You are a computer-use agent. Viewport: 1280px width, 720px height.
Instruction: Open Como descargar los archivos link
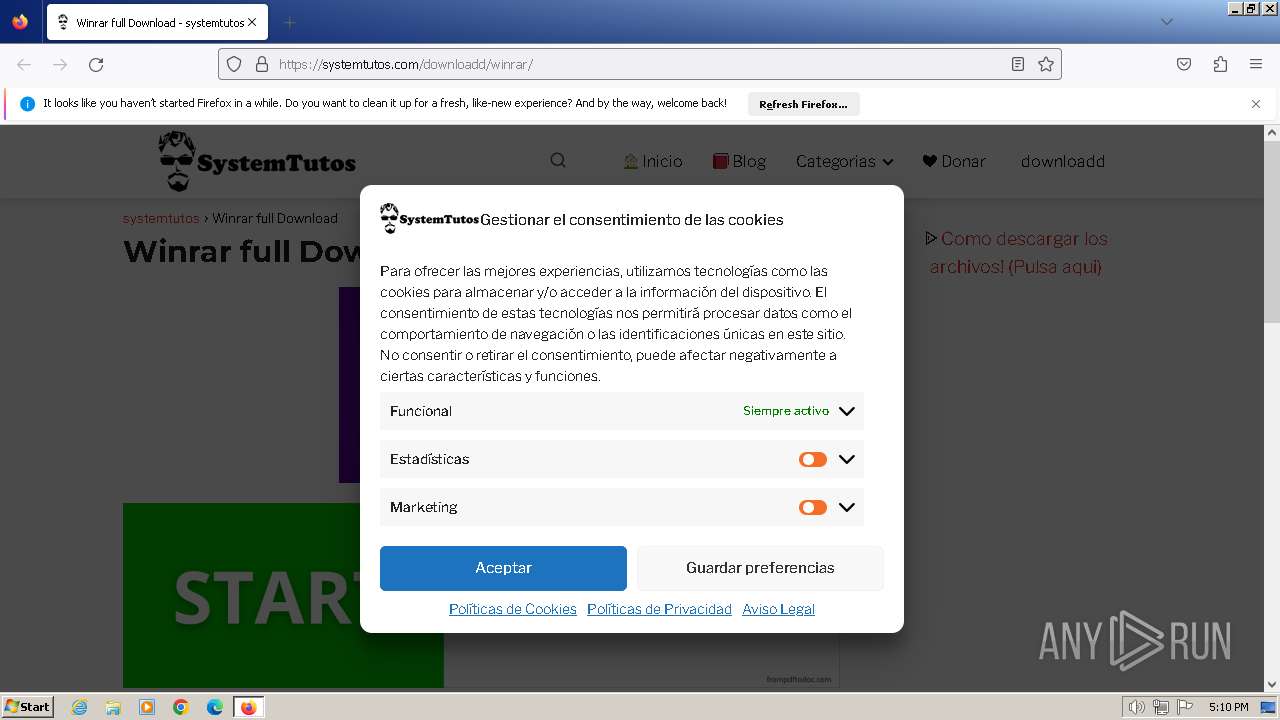pos(1016,252)
